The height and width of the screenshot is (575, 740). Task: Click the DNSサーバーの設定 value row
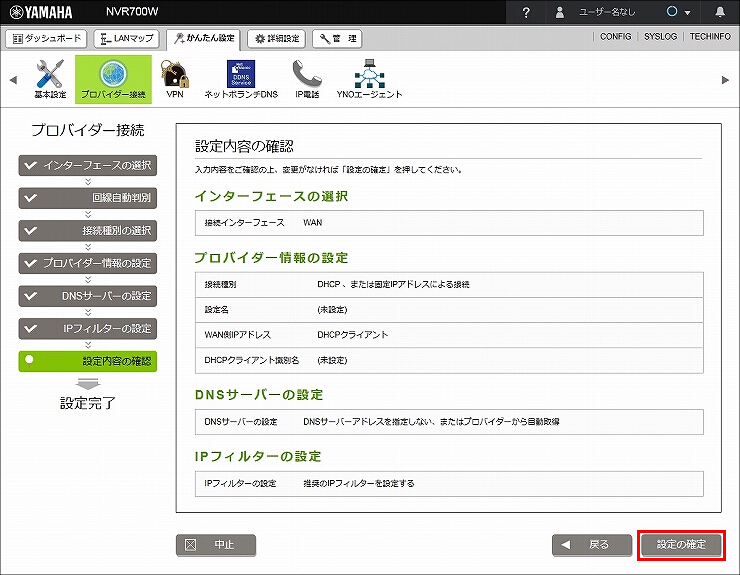click(449, 422)
